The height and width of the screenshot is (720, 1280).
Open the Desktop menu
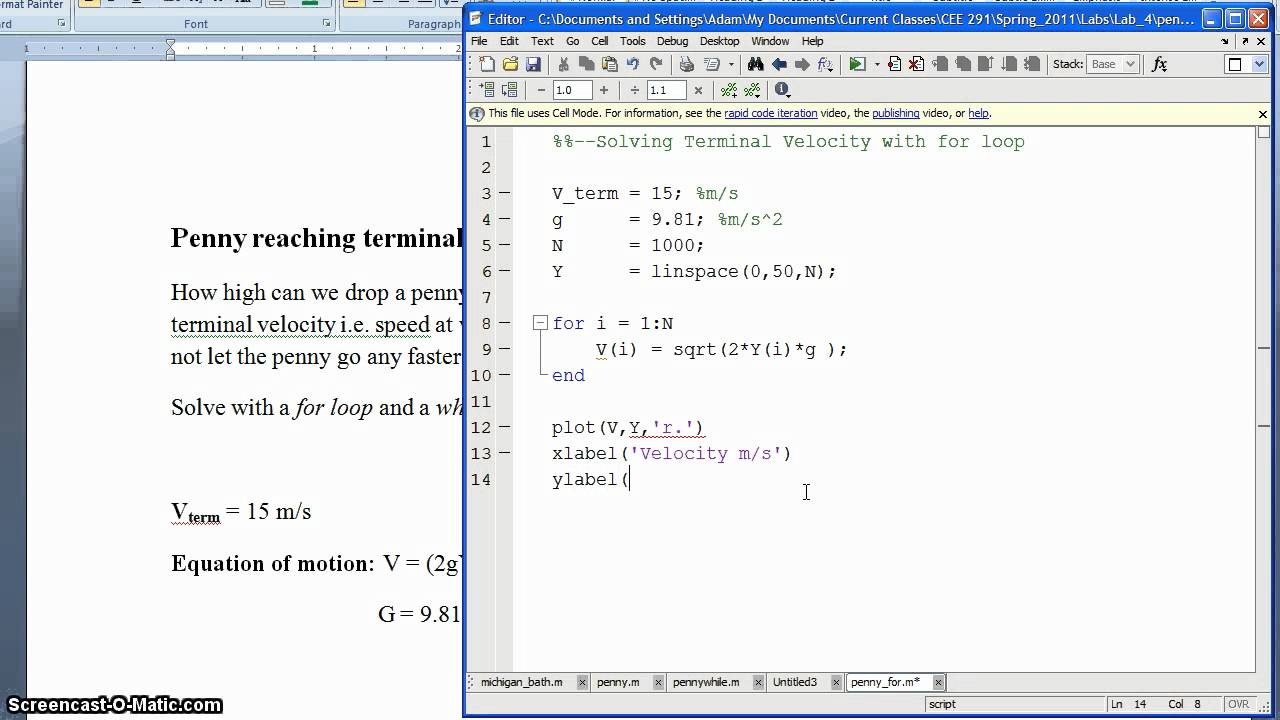(719, 41)
